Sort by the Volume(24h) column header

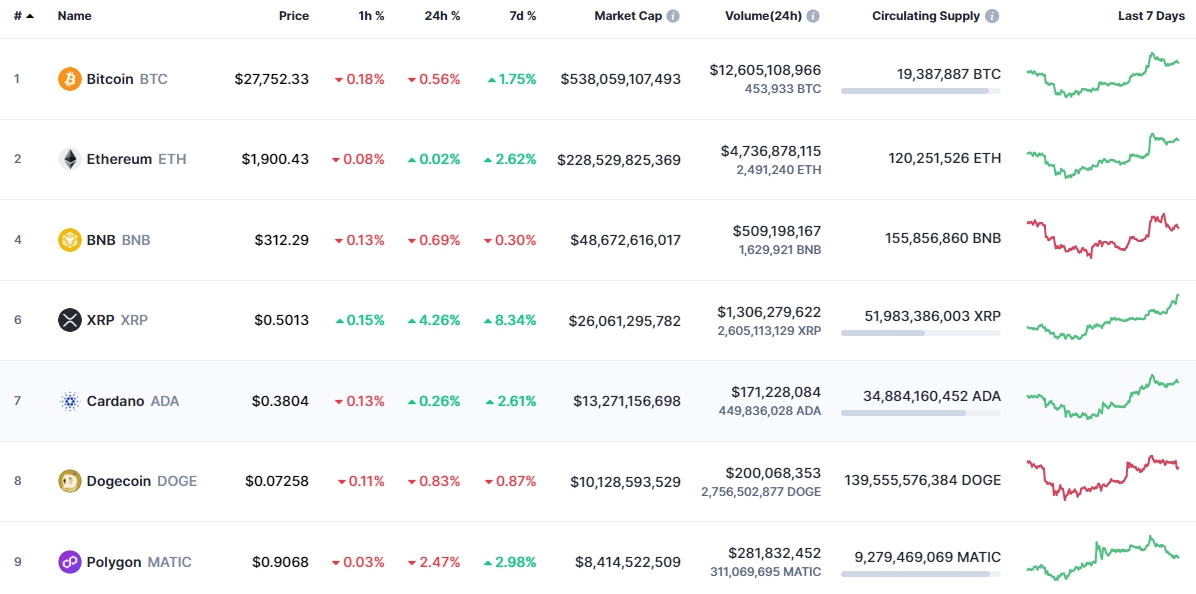click(764, 16)
